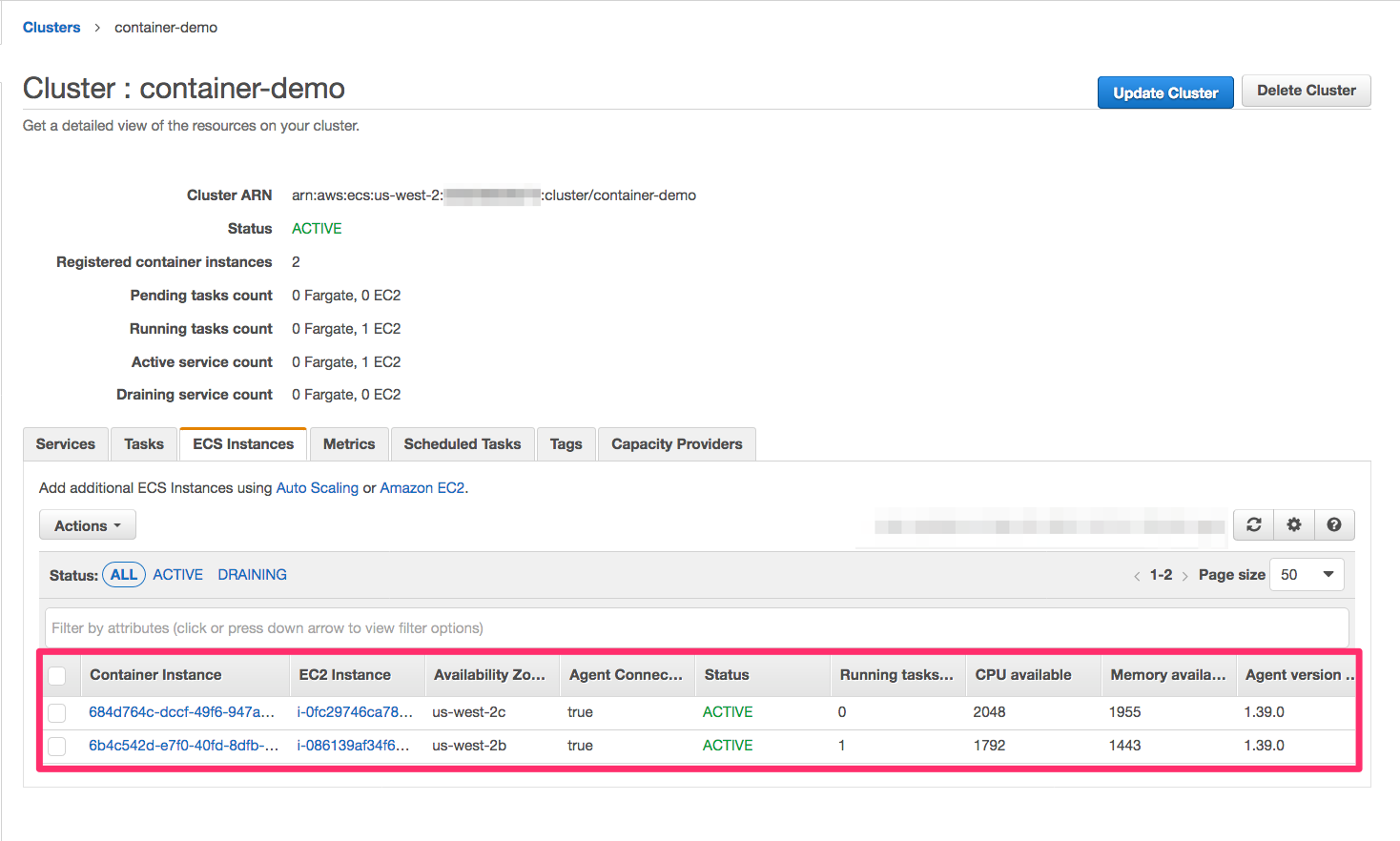
Task: Open the Capacity Providers tab
Action: pyautogui.click(x=676, y=444)
